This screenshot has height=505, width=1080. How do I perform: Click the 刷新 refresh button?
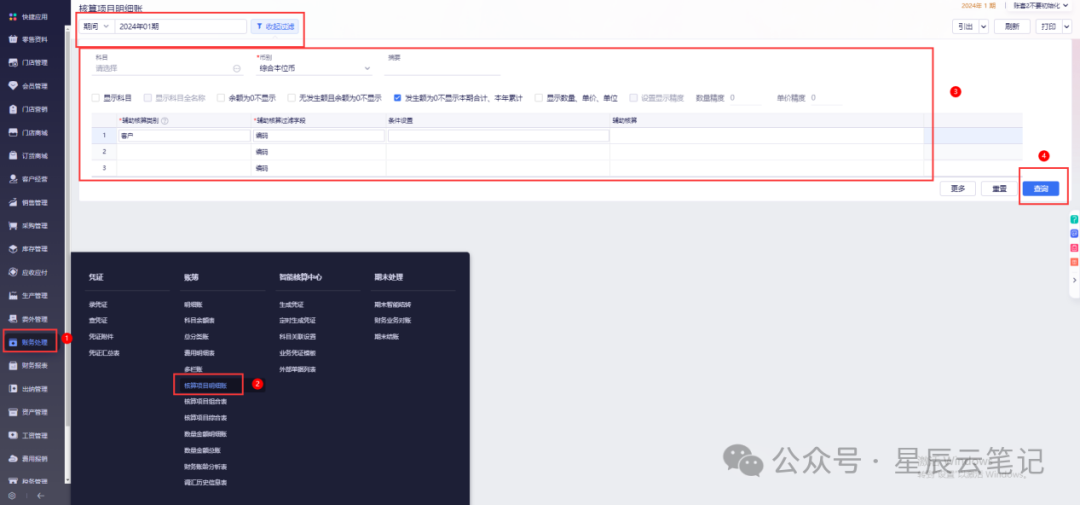click(x=1012, y=26)
